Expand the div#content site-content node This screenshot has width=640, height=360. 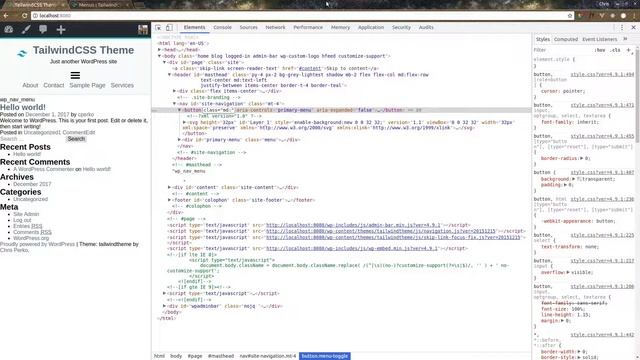pos(169,187)
